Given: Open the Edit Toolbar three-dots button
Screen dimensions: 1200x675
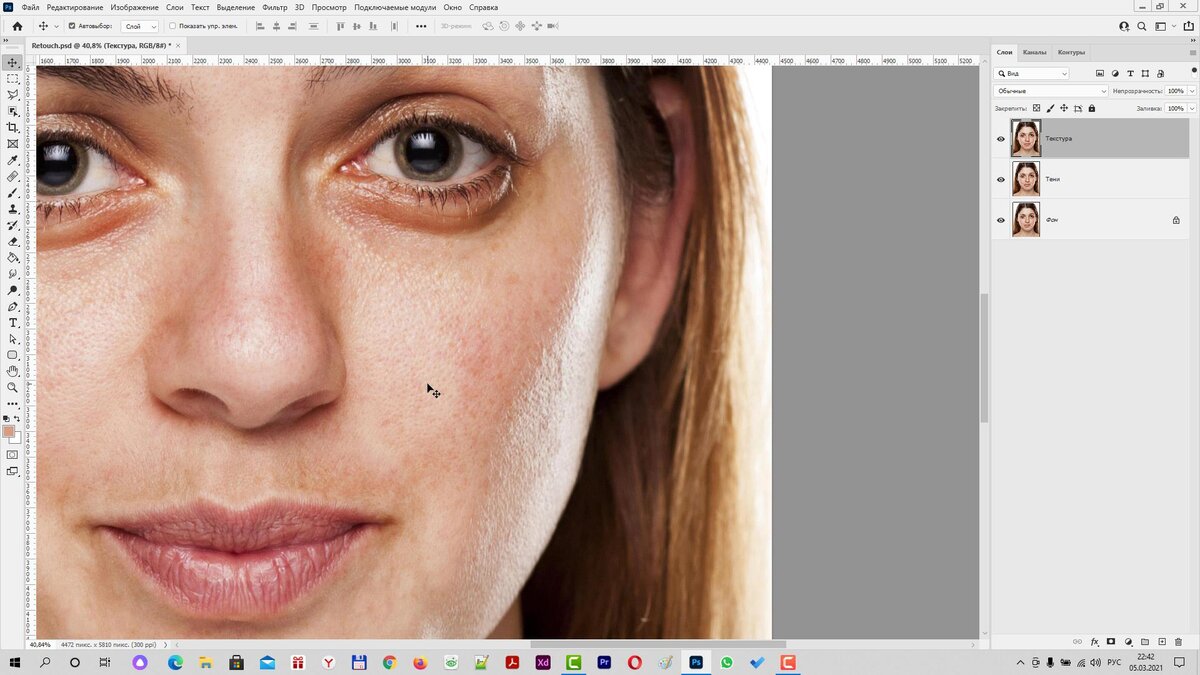Looking at the screenshot, I should click(13, 404).
